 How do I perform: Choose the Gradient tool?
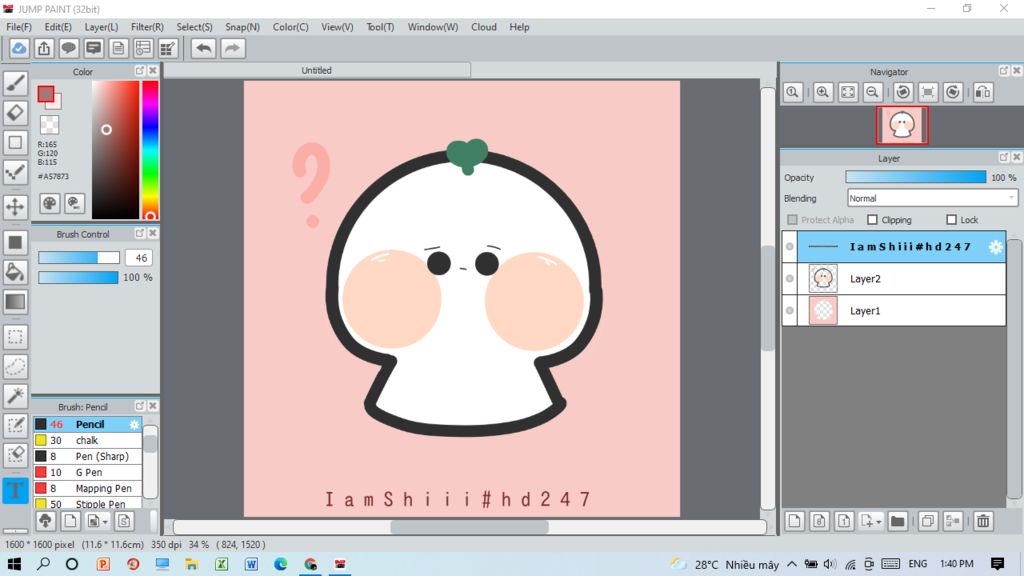pyautogui.click(x=15, y=301)
